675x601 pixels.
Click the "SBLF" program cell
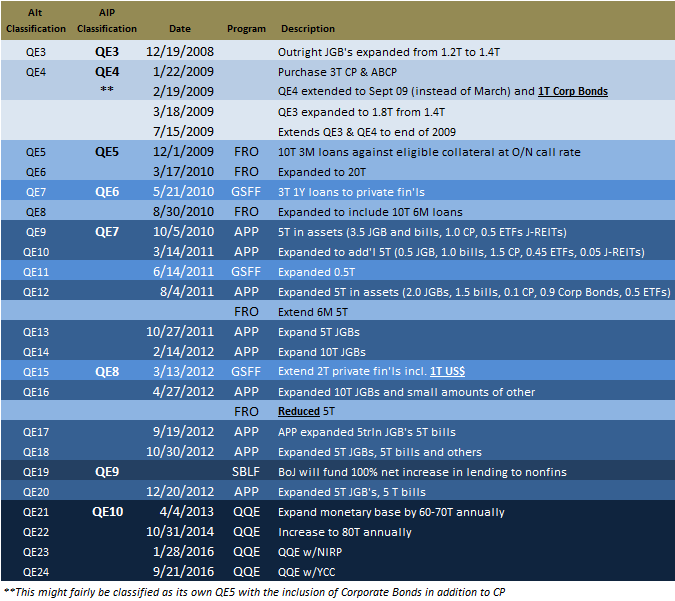coord(246,472)
